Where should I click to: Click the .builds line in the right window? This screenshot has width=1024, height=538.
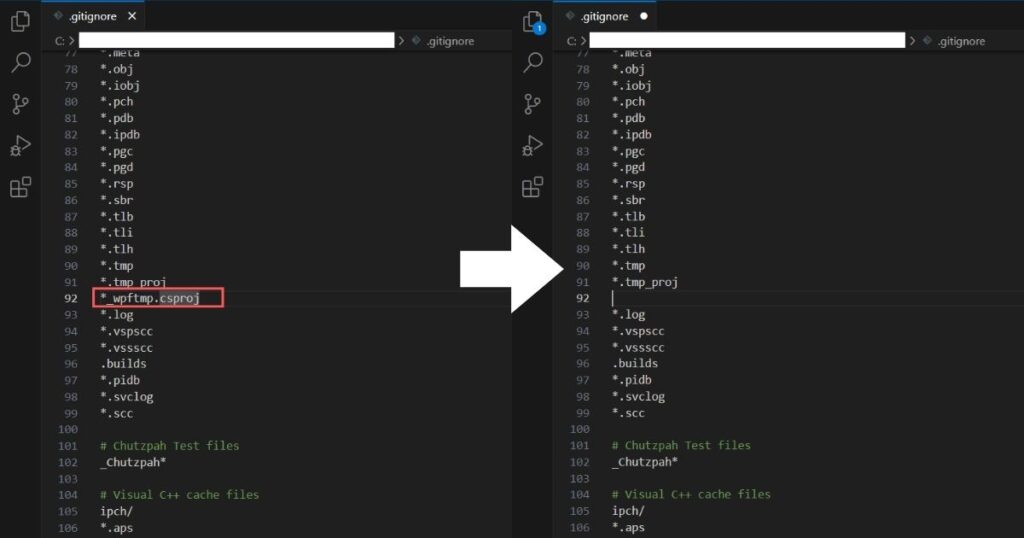(635, 364)
